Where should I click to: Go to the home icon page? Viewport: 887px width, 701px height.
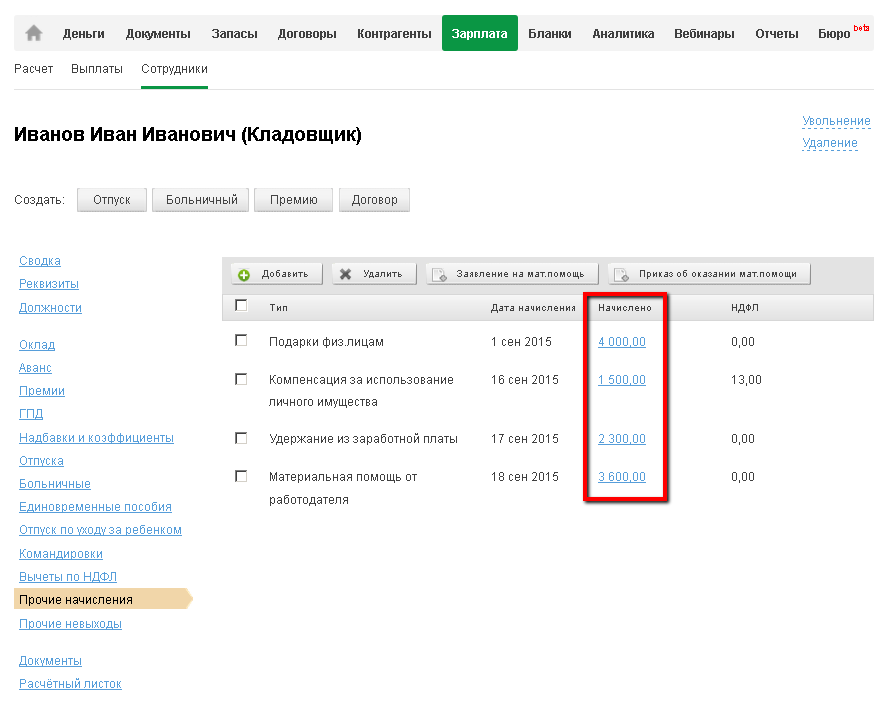coord(34,34)
